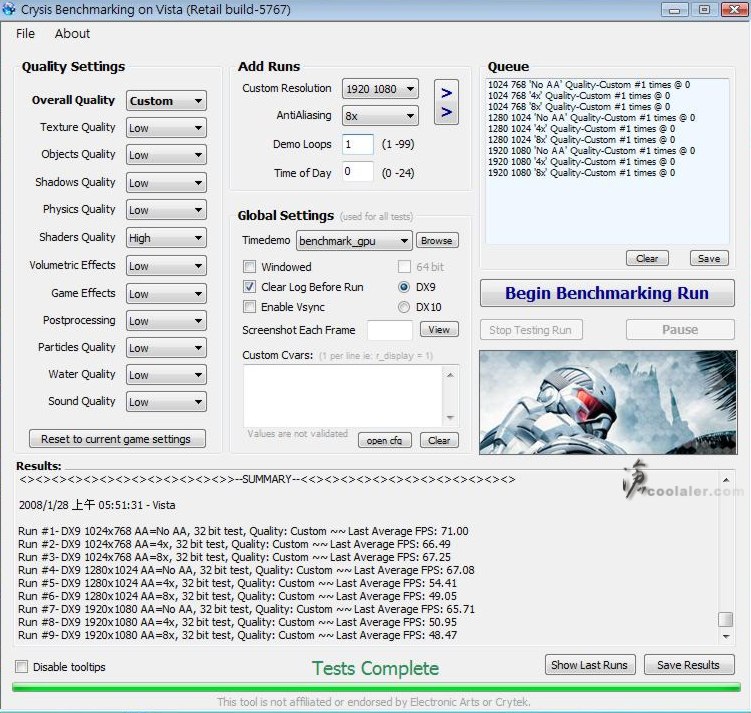The image size is (751, 713).
Task: Toggle the 64 bit checkbox
Action: click(405, 267)
